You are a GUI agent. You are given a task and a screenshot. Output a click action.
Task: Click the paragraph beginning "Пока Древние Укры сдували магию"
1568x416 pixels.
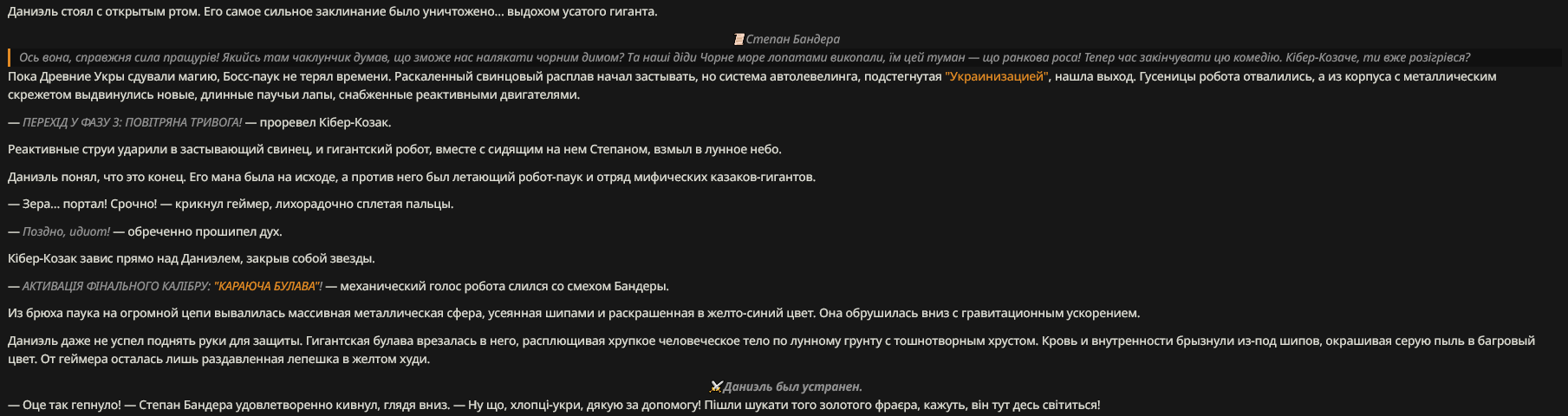[752, 85]
